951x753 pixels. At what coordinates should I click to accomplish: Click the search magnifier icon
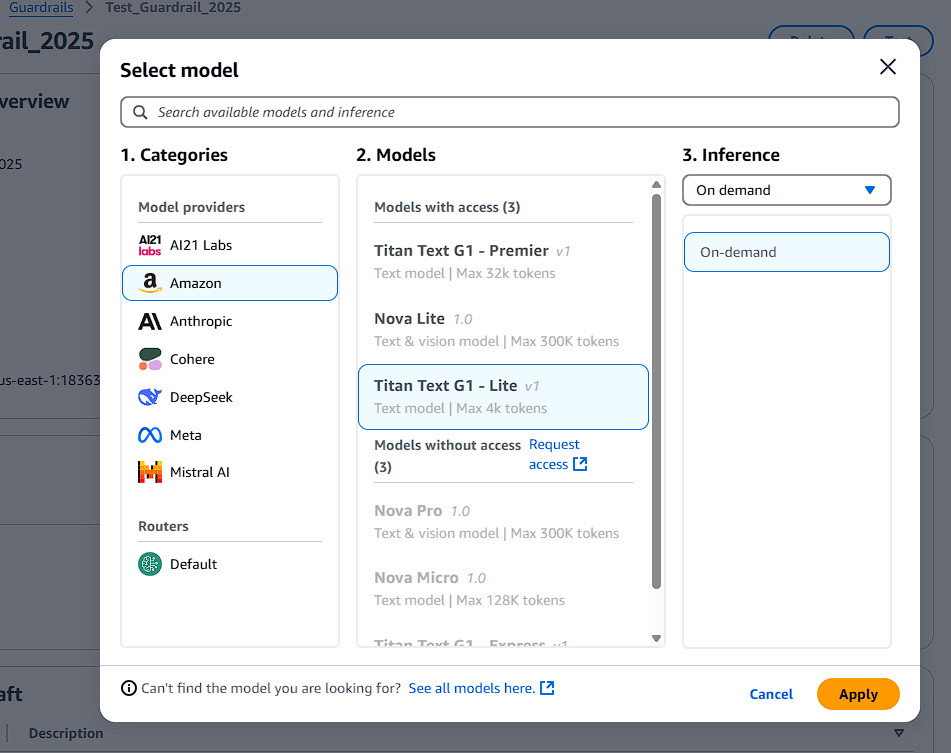pos(140,112)
